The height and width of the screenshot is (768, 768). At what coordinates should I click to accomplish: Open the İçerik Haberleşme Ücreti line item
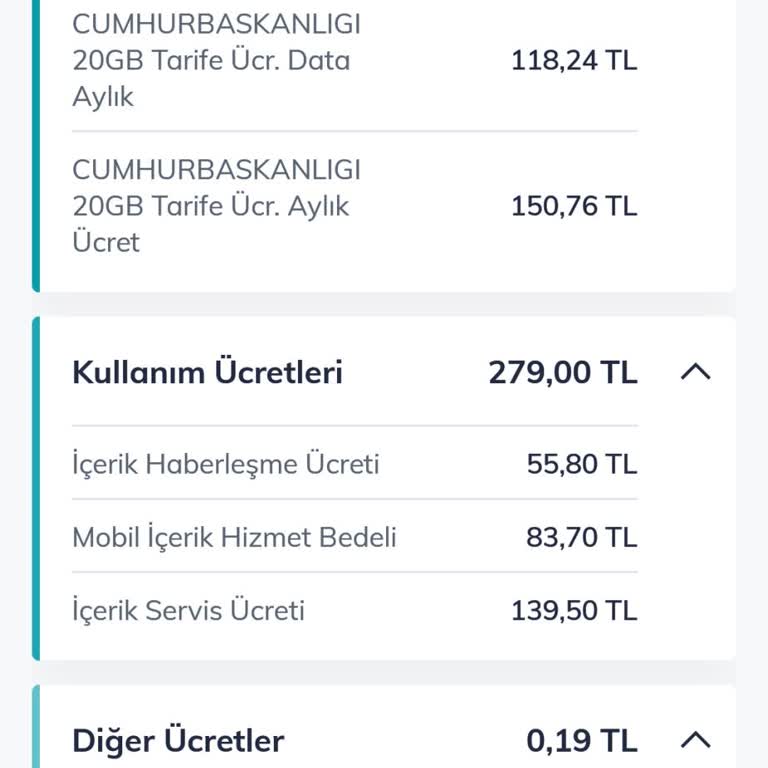(x=226, y=464)
